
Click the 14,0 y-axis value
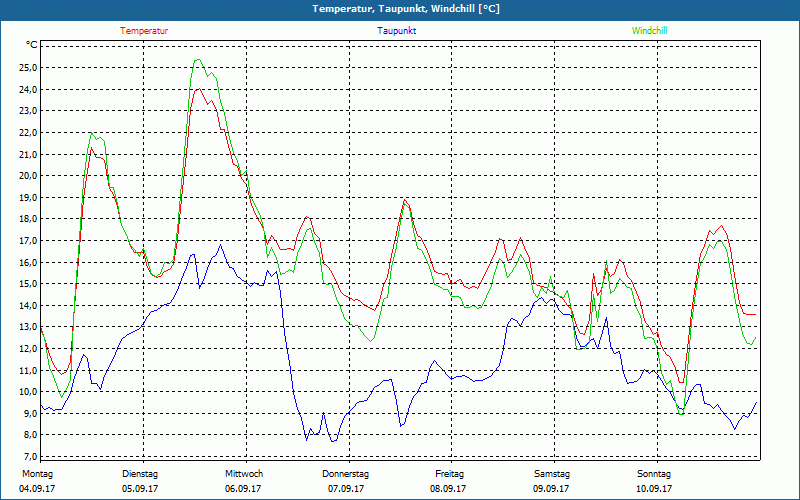pyautogui.click(x=28, y=305)
